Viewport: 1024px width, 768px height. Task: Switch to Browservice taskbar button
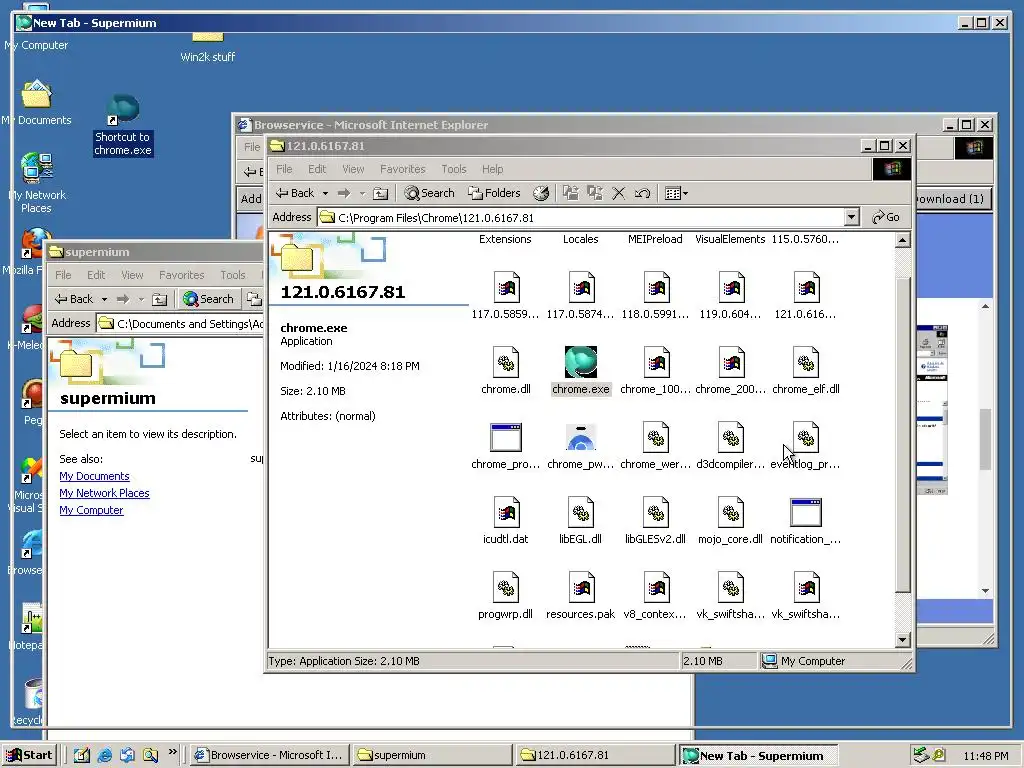pos(270,755)
